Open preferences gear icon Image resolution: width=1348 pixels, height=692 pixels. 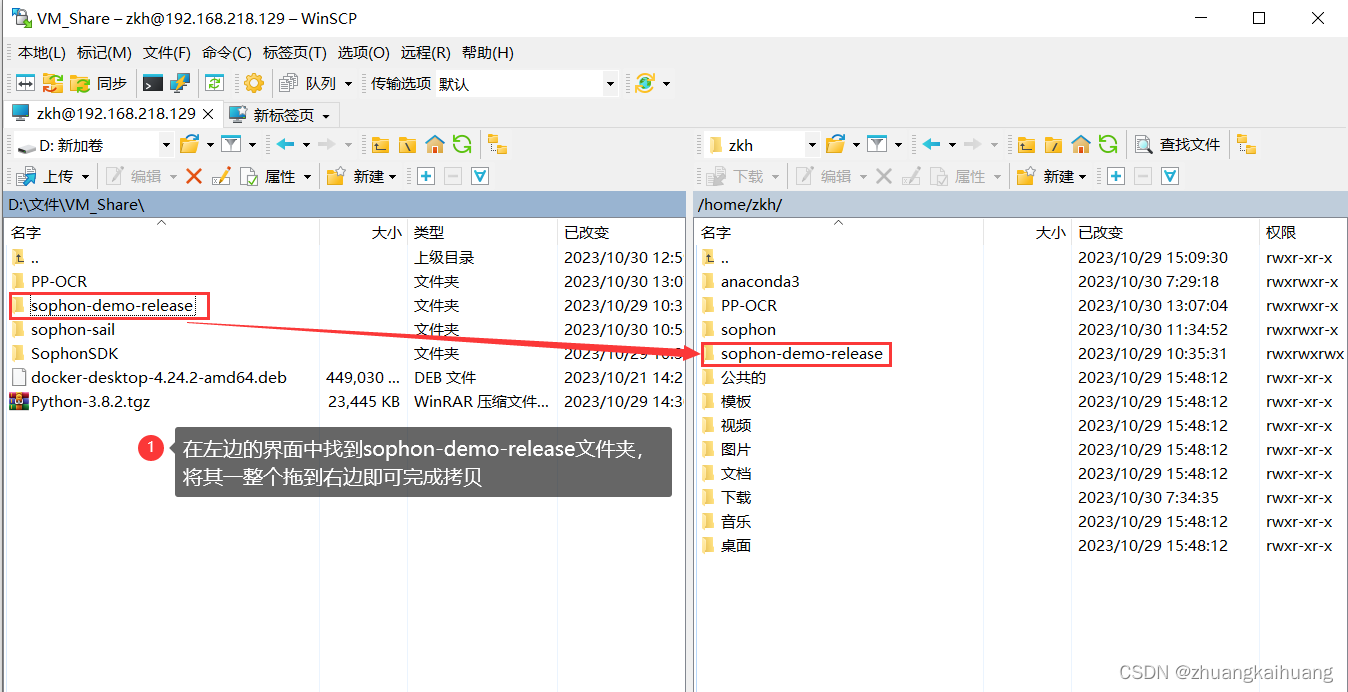254,83
